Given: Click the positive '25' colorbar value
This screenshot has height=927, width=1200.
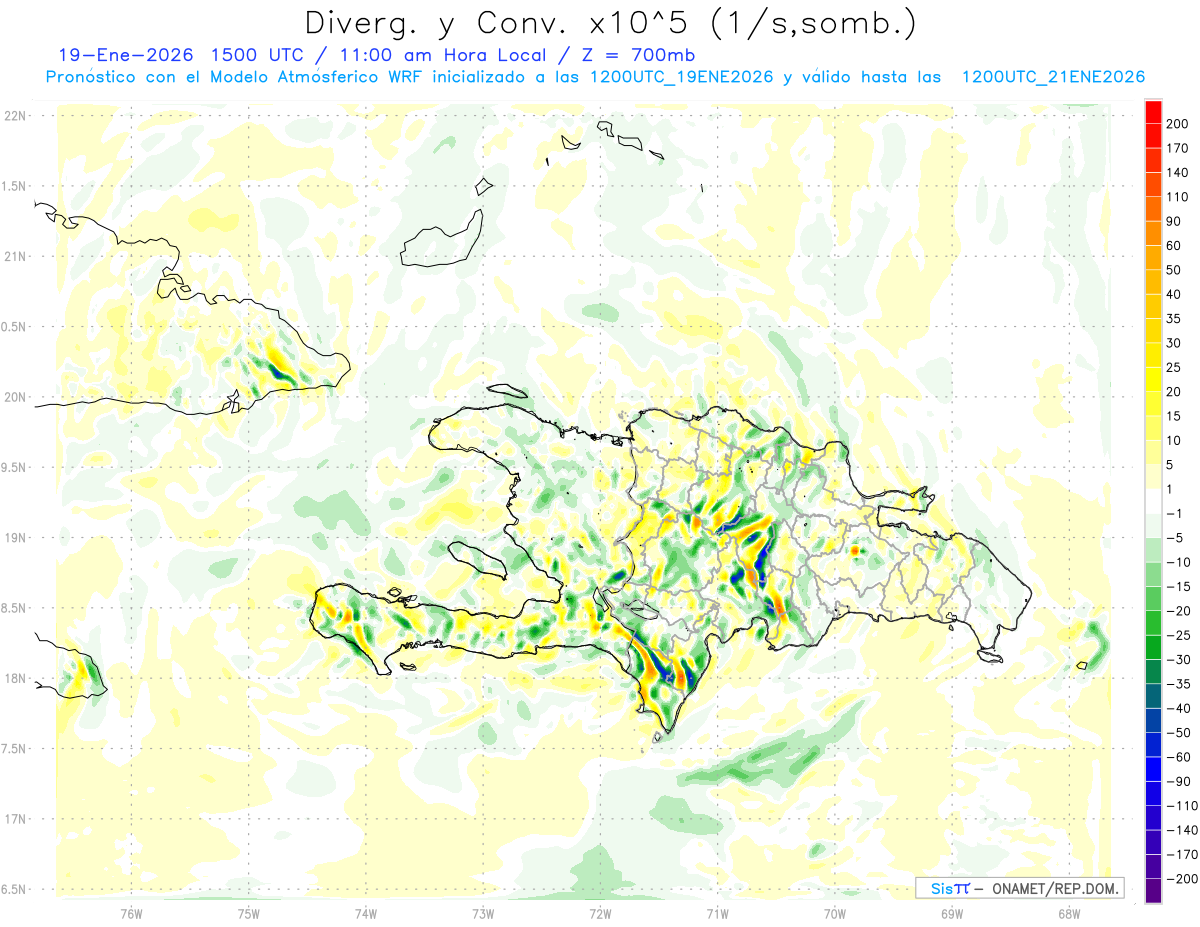Looking at the screenshot, I should (x=1174, y=368).
